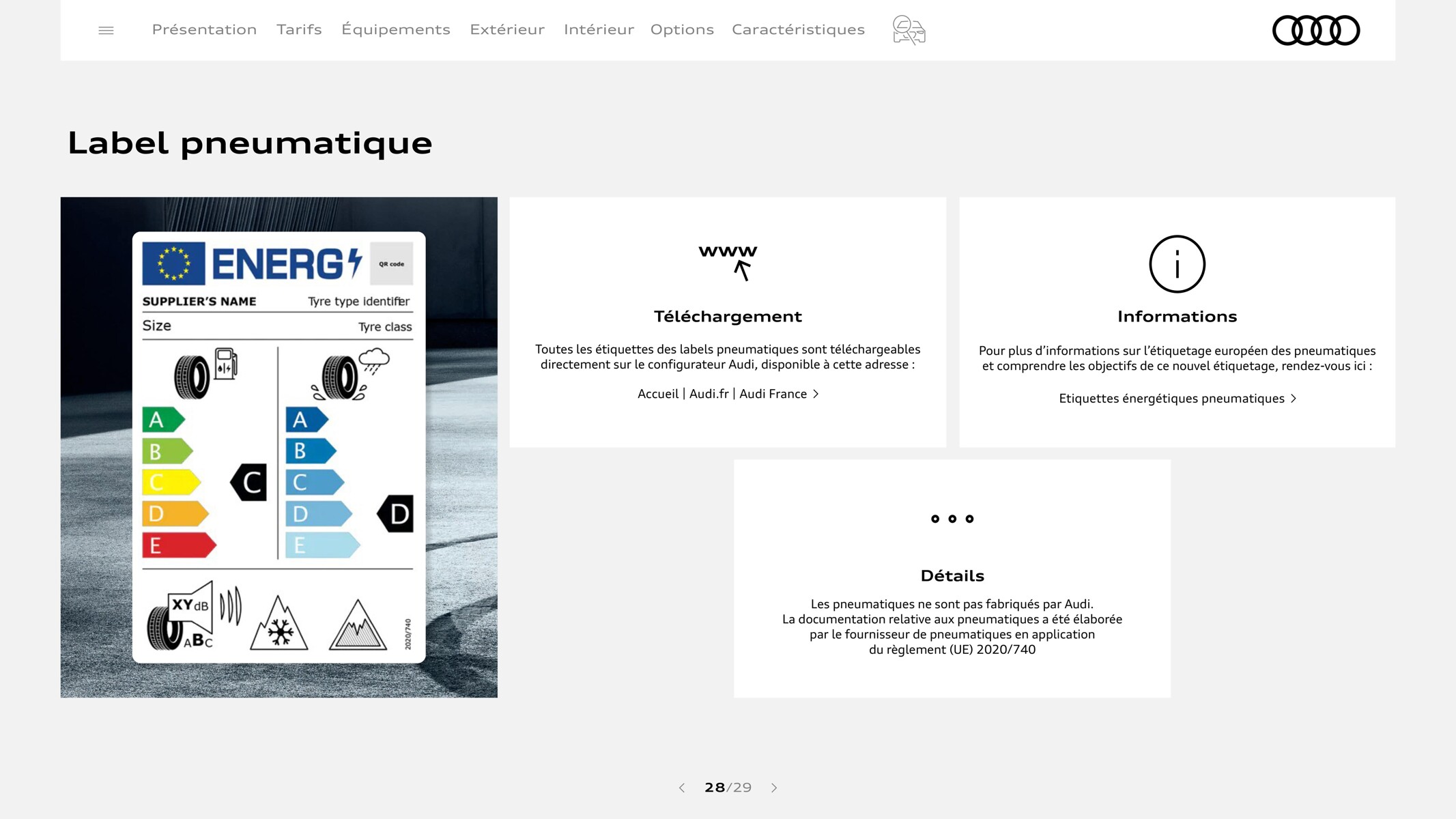
Task: Click the light green B fuel class arrow
Action: pos(167,451)
